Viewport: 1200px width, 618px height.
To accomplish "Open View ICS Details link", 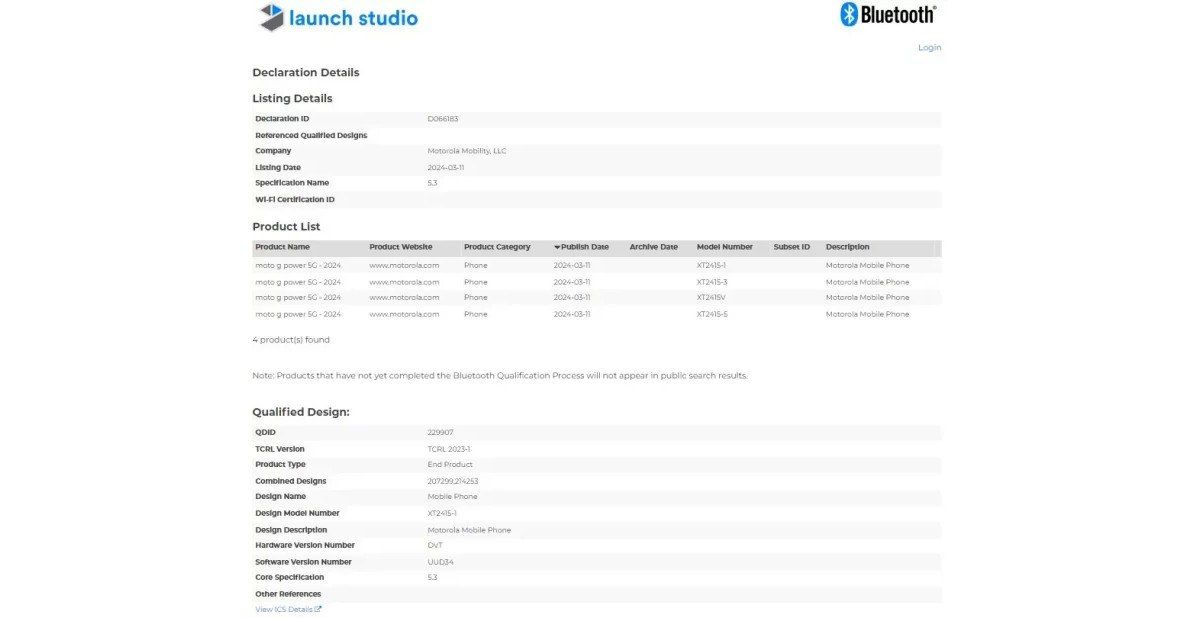I will pyautogui.click(x=288, y=609).
